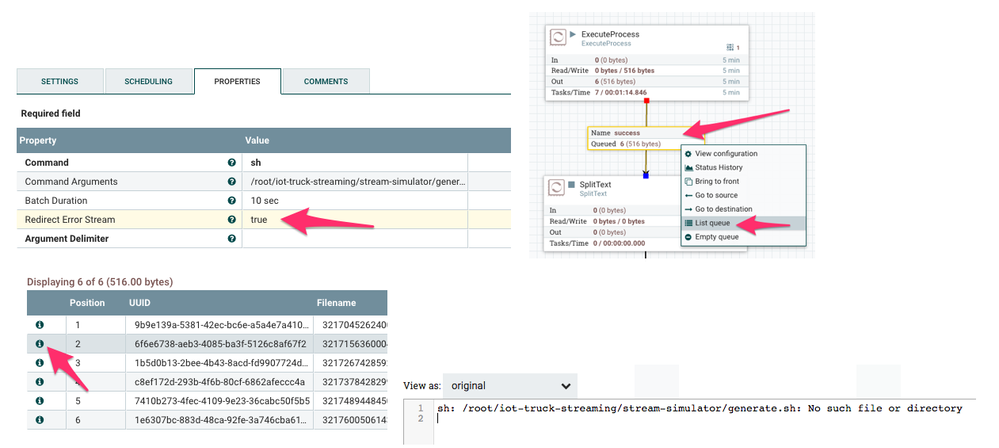This screenshot has height=448, width=999.
Task: Click info icon beside UUID 1b5d0b13
Action: pos(40,363)
